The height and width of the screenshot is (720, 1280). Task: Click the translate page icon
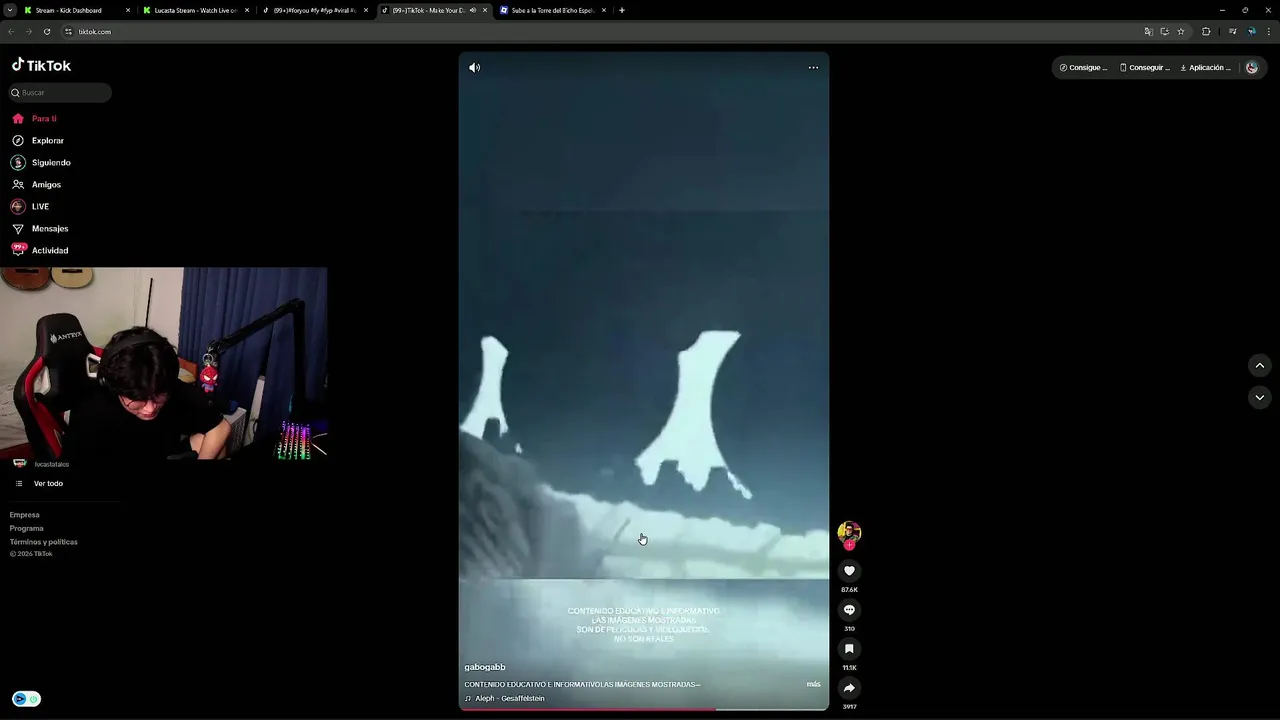(x=1148, y=32)
